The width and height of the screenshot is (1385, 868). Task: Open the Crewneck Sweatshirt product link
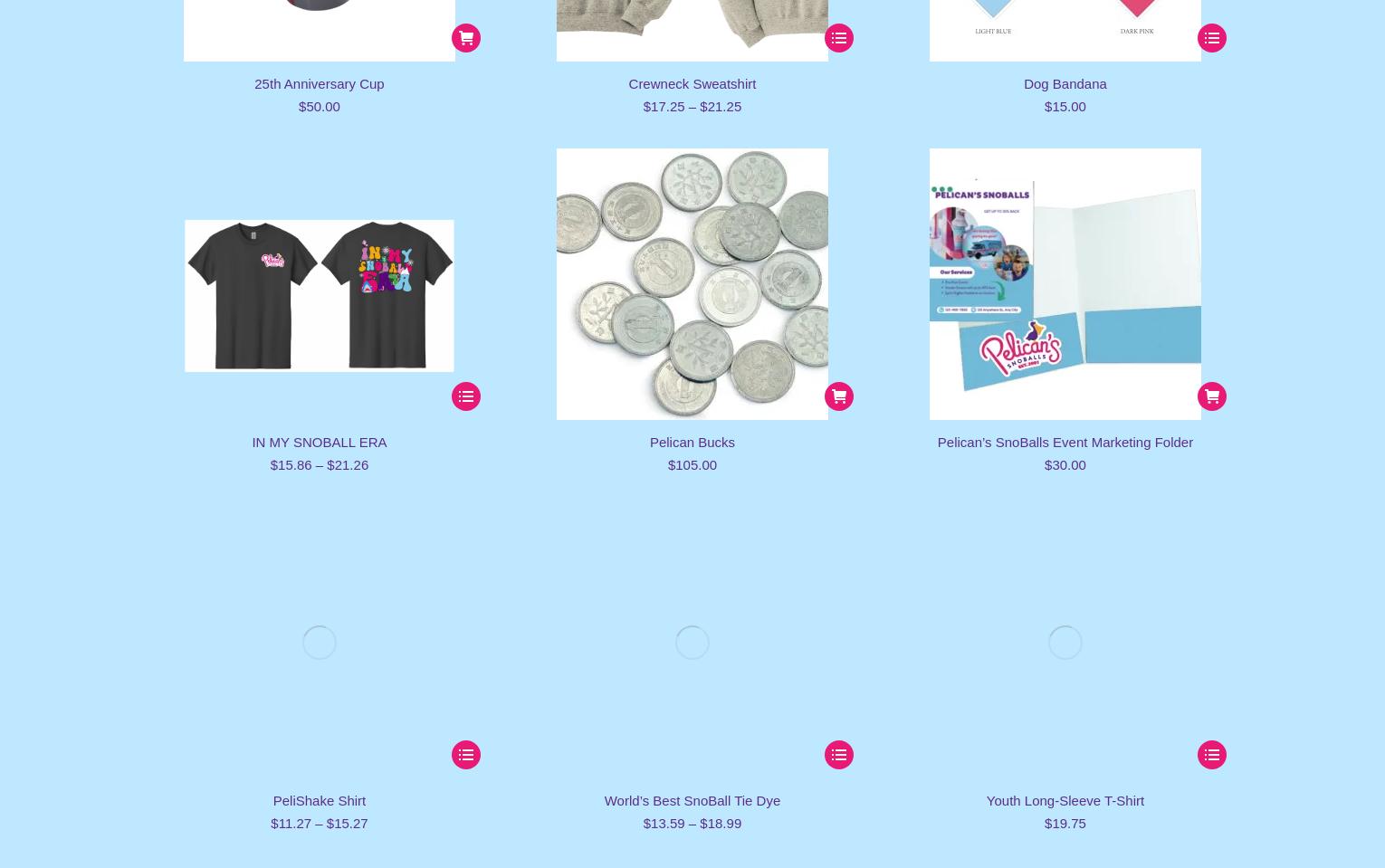(692, 83)
